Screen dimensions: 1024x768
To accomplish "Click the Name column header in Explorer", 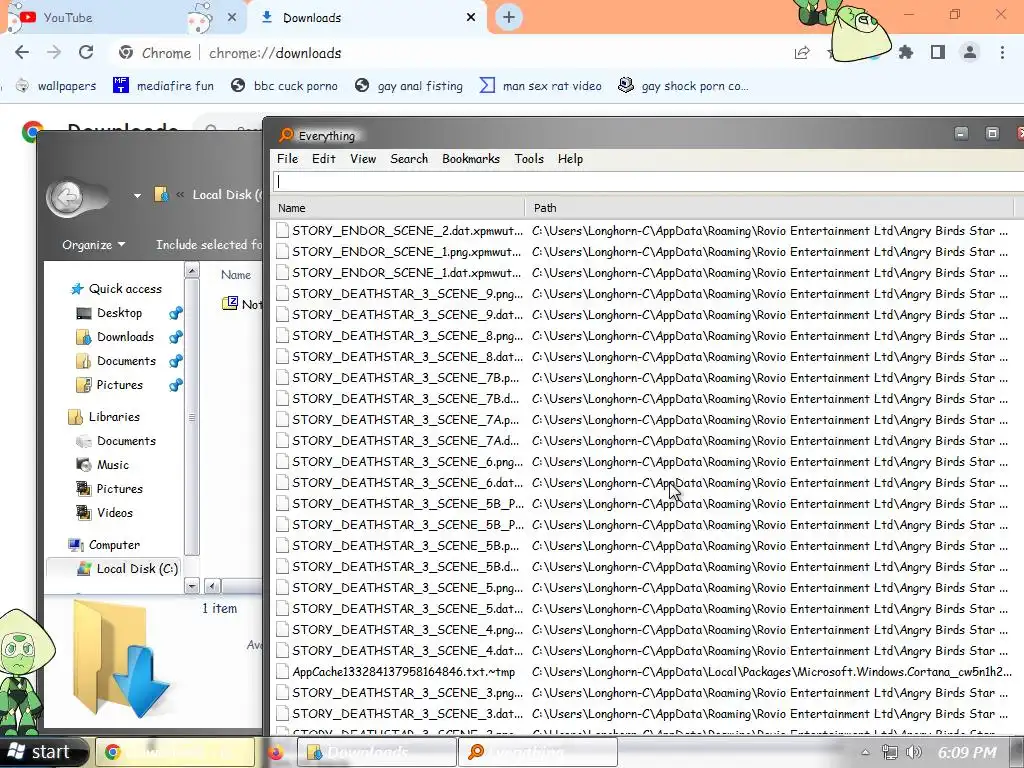I will point(236,275).
